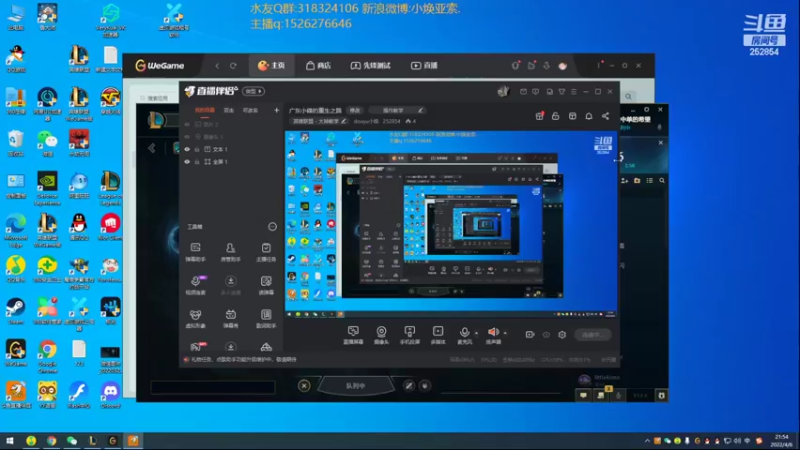Toggle visibility of the 图片 2 source

[x=187, y=124]
